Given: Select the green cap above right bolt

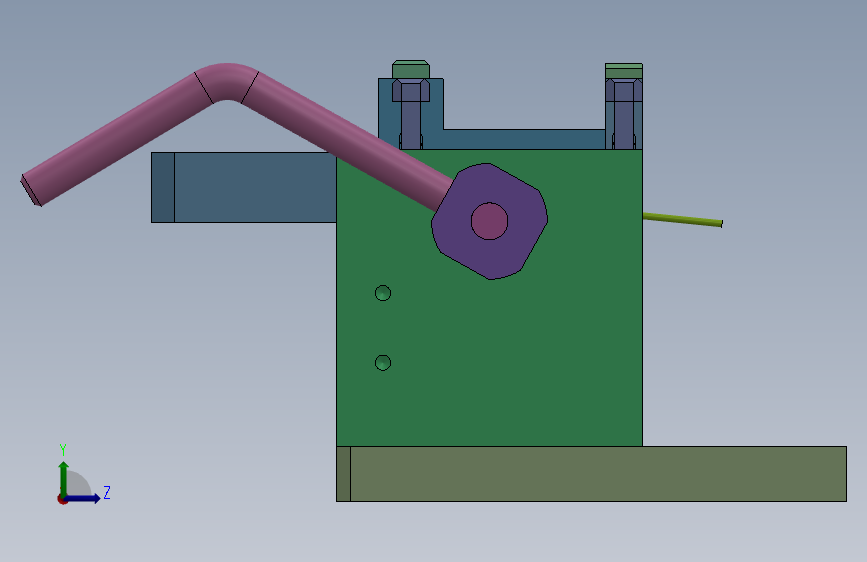Looking at the screenshot, I should click(624, 71).
